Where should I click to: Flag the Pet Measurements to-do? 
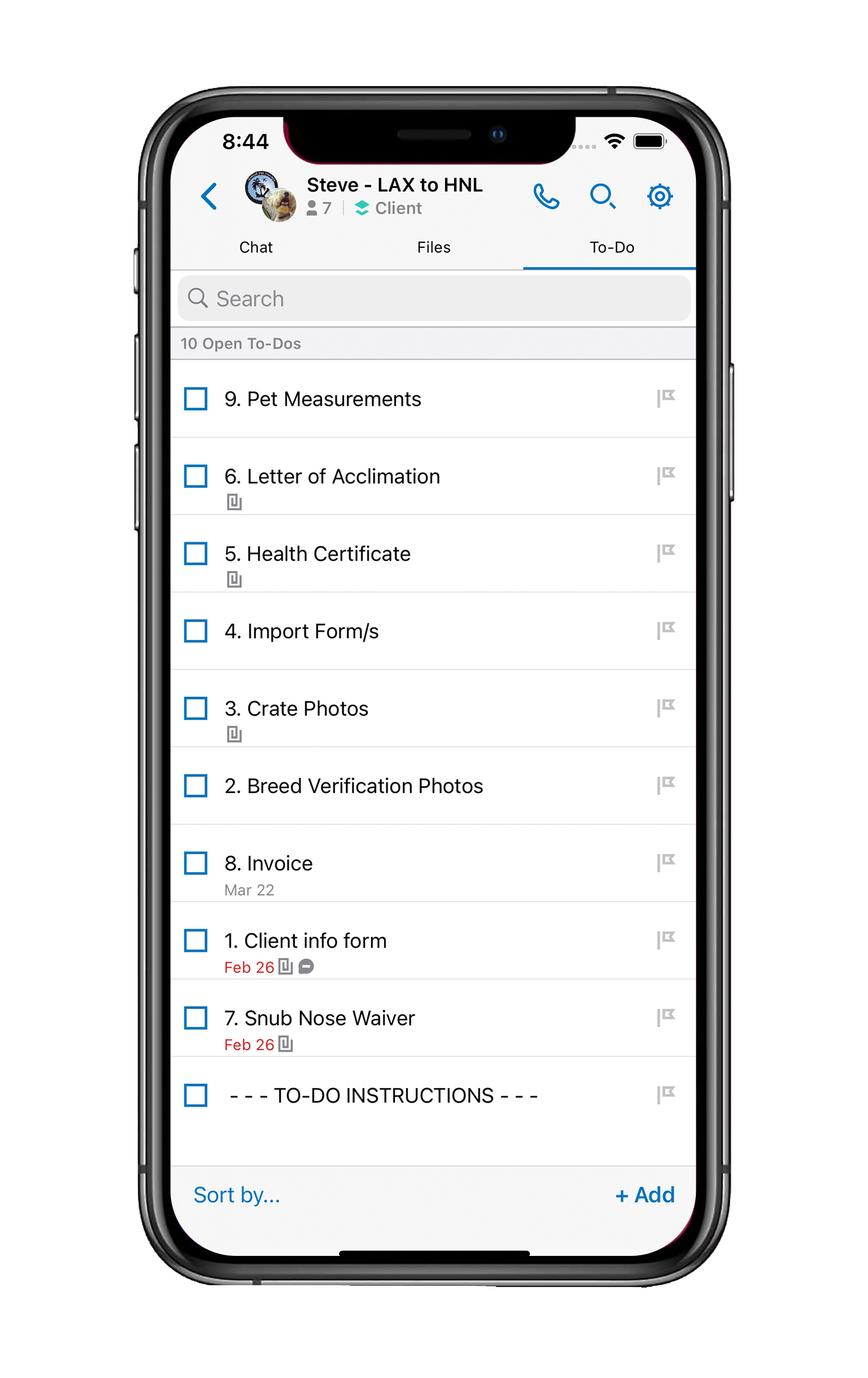click(x=665, y=397)
